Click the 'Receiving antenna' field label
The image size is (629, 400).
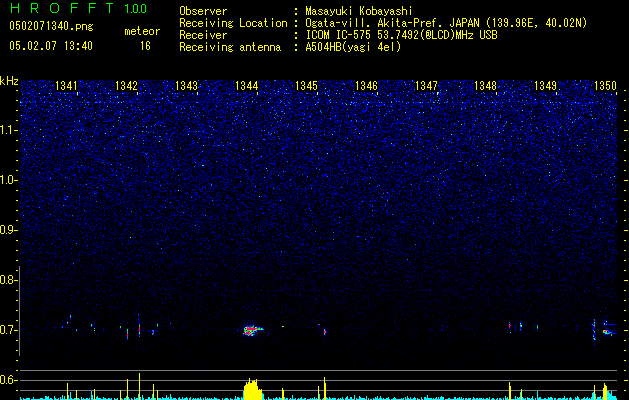230,47
